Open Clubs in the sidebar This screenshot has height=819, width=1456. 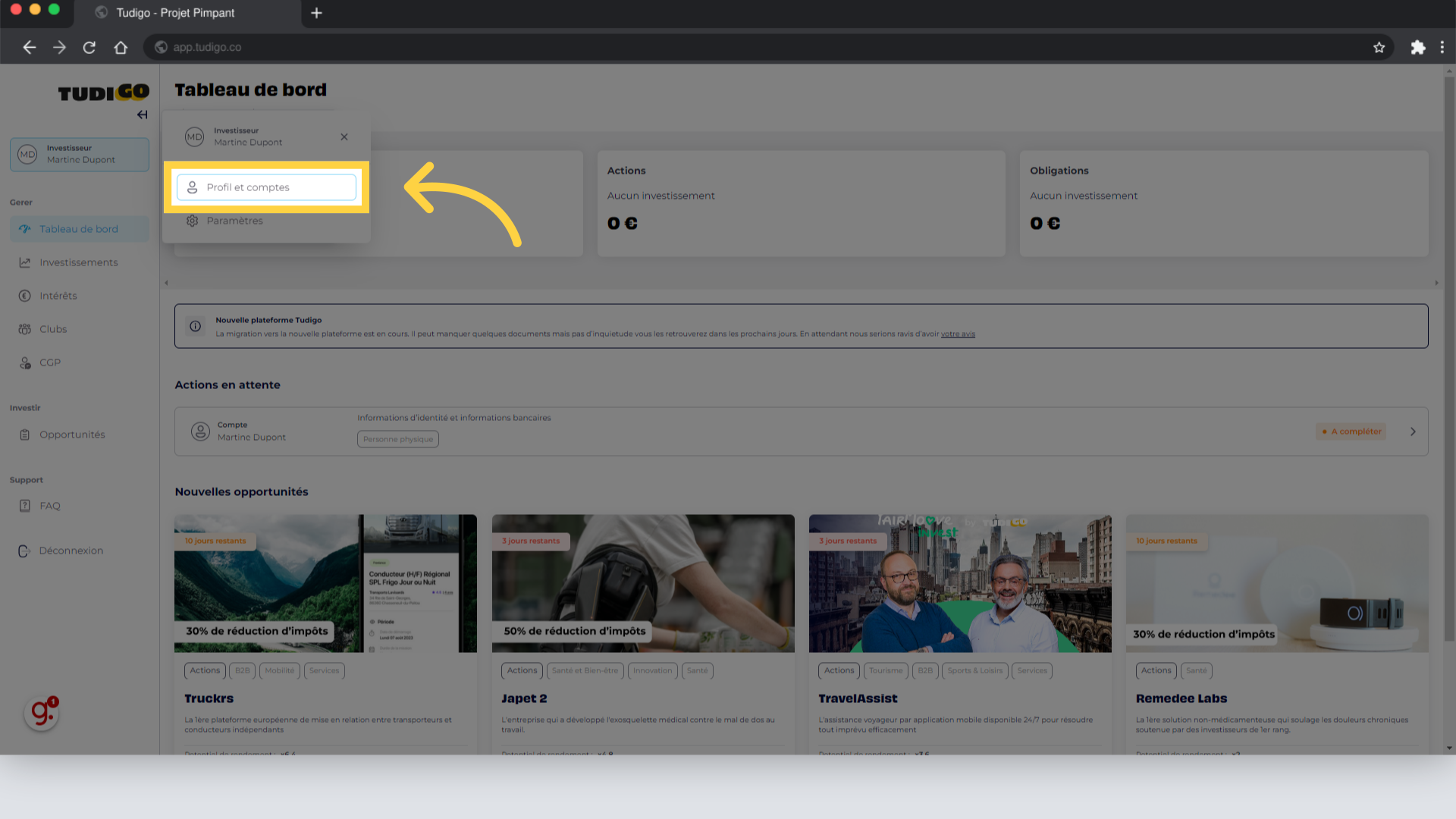point(80,329)
